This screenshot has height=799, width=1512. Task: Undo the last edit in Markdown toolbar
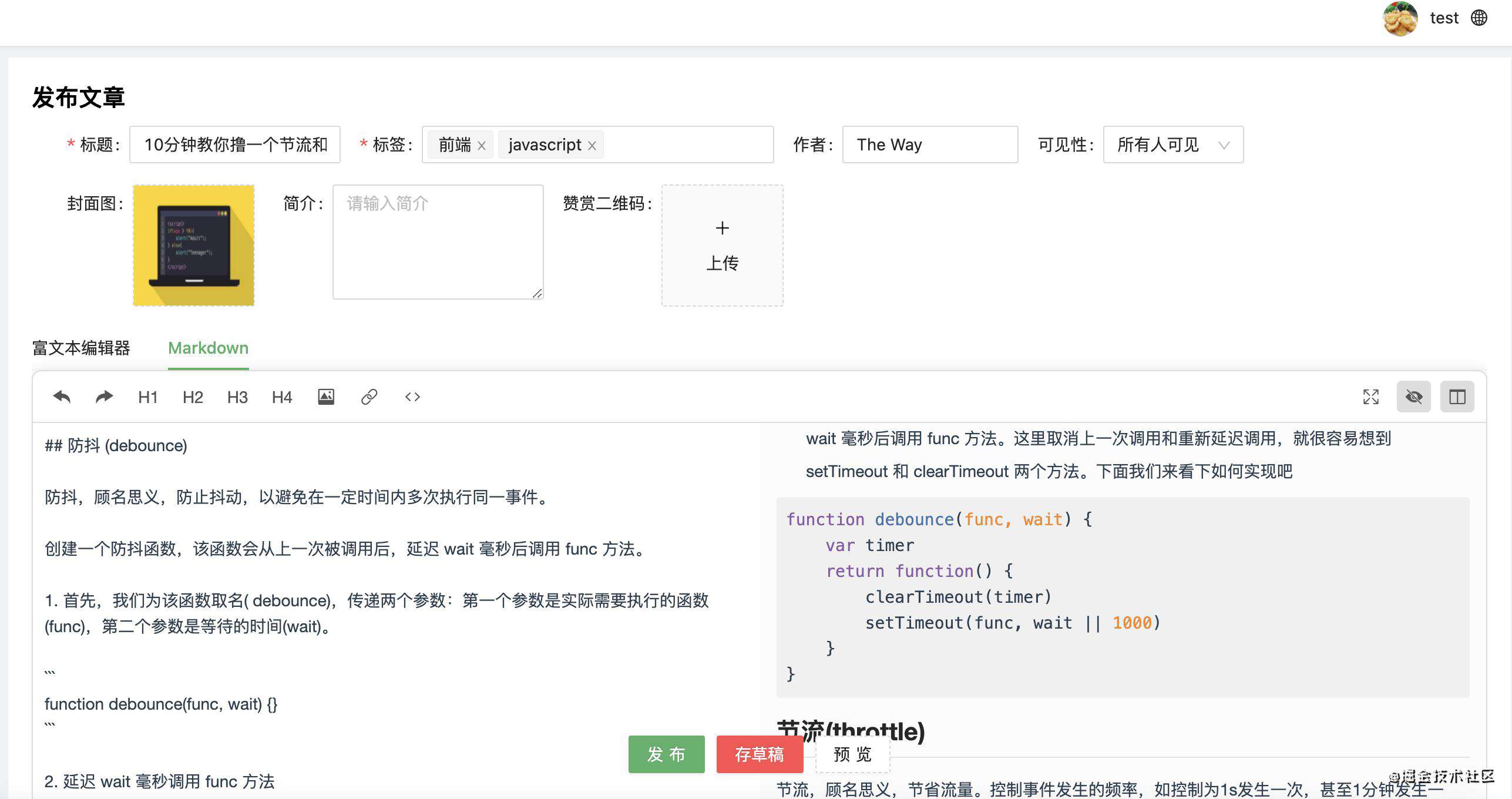[x=62, y=397]
